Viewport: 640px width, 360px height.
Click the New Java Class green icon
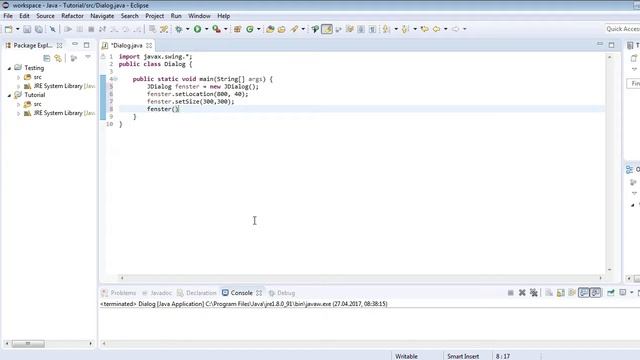point(250,29)
